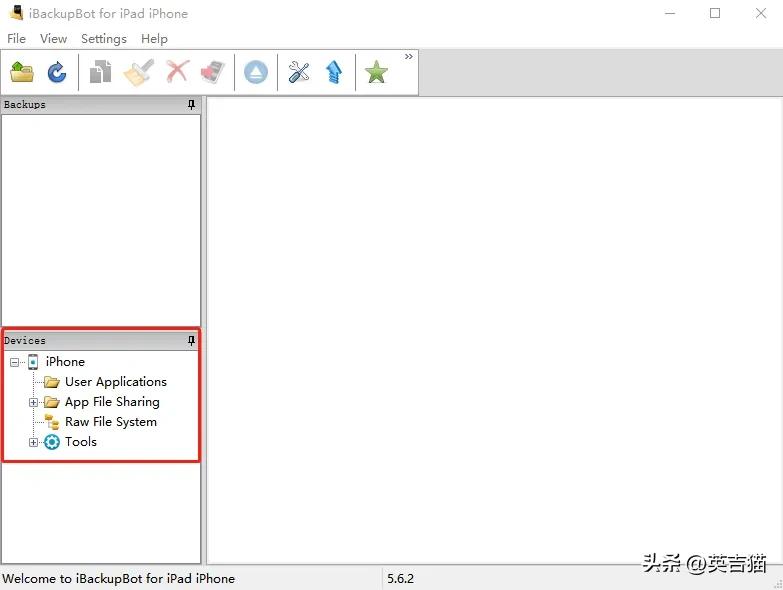Screen dimensions: 783x590
Task: Click the wrench and screwdriver tools icon
Action: click(x=299, y=72)
